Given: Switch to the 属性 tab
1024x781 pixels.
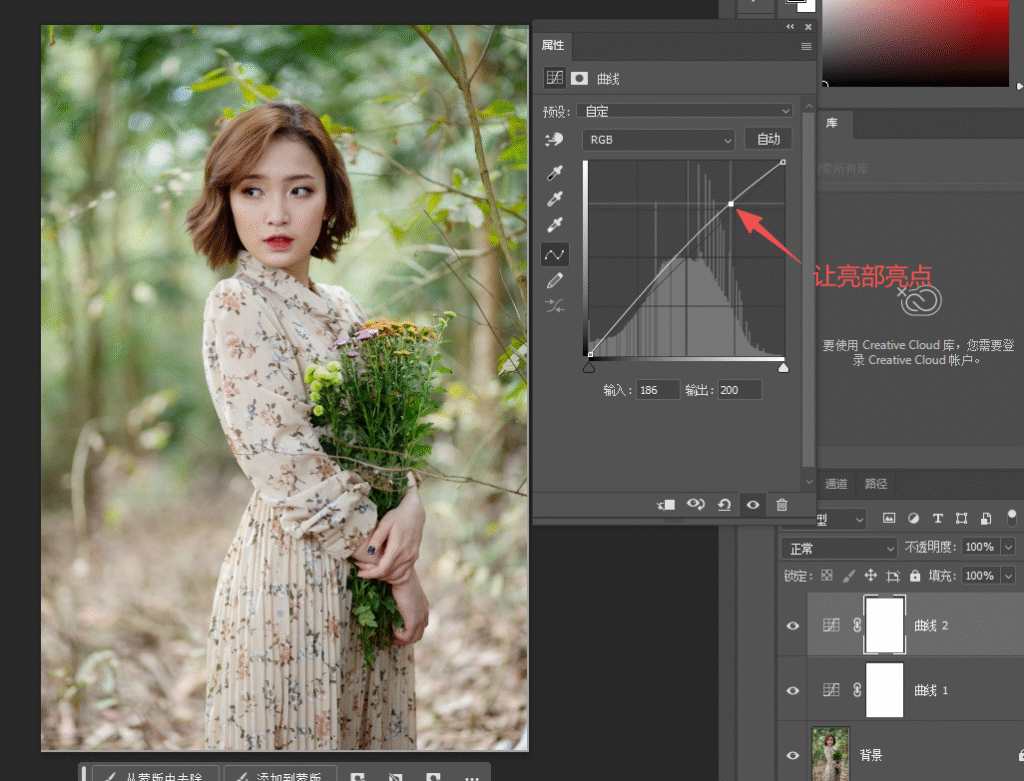Looking at the screenshot, I should click(552, 45).
